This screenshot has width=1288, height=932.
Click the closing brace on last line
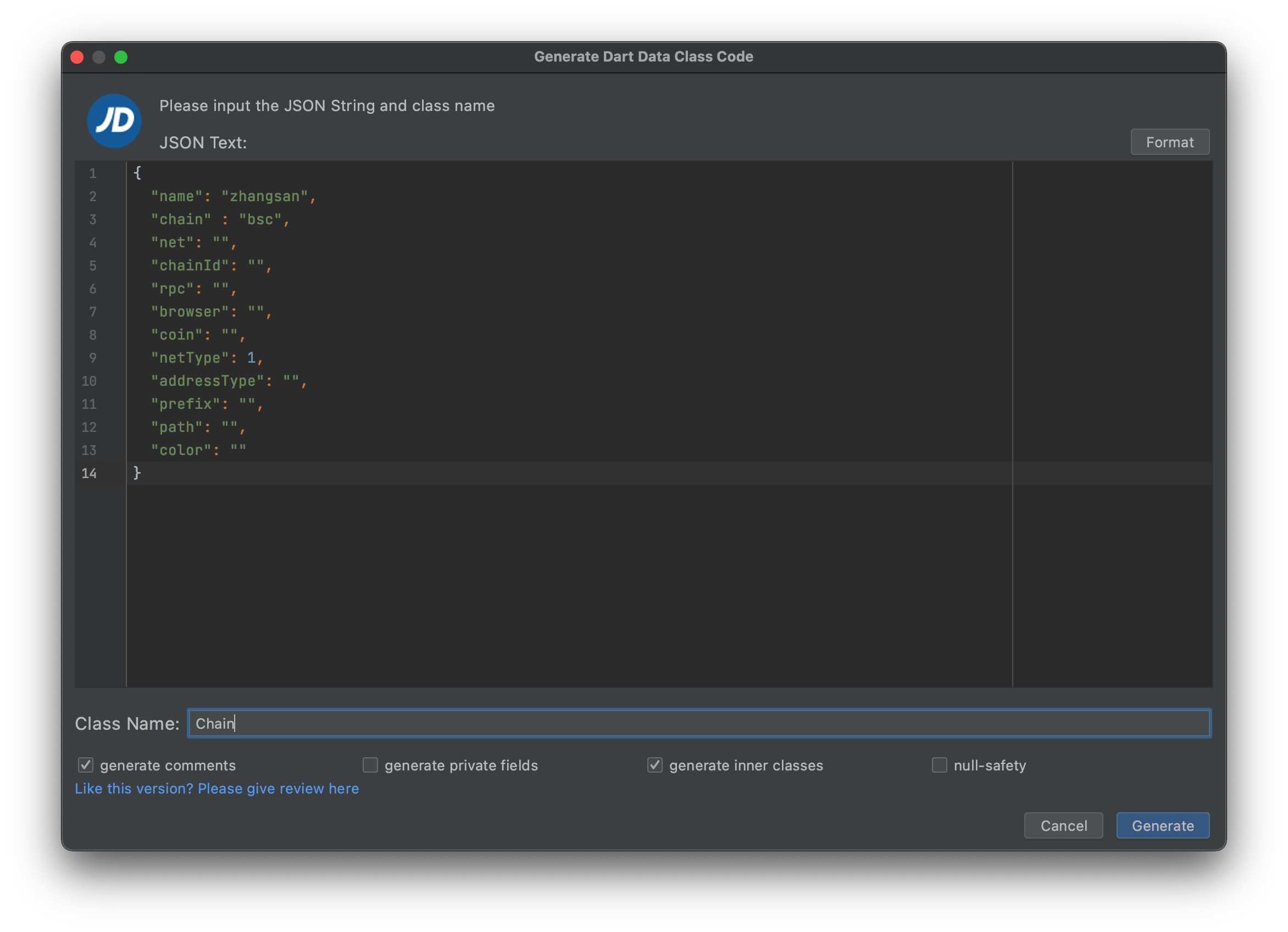tap(137, 473)
